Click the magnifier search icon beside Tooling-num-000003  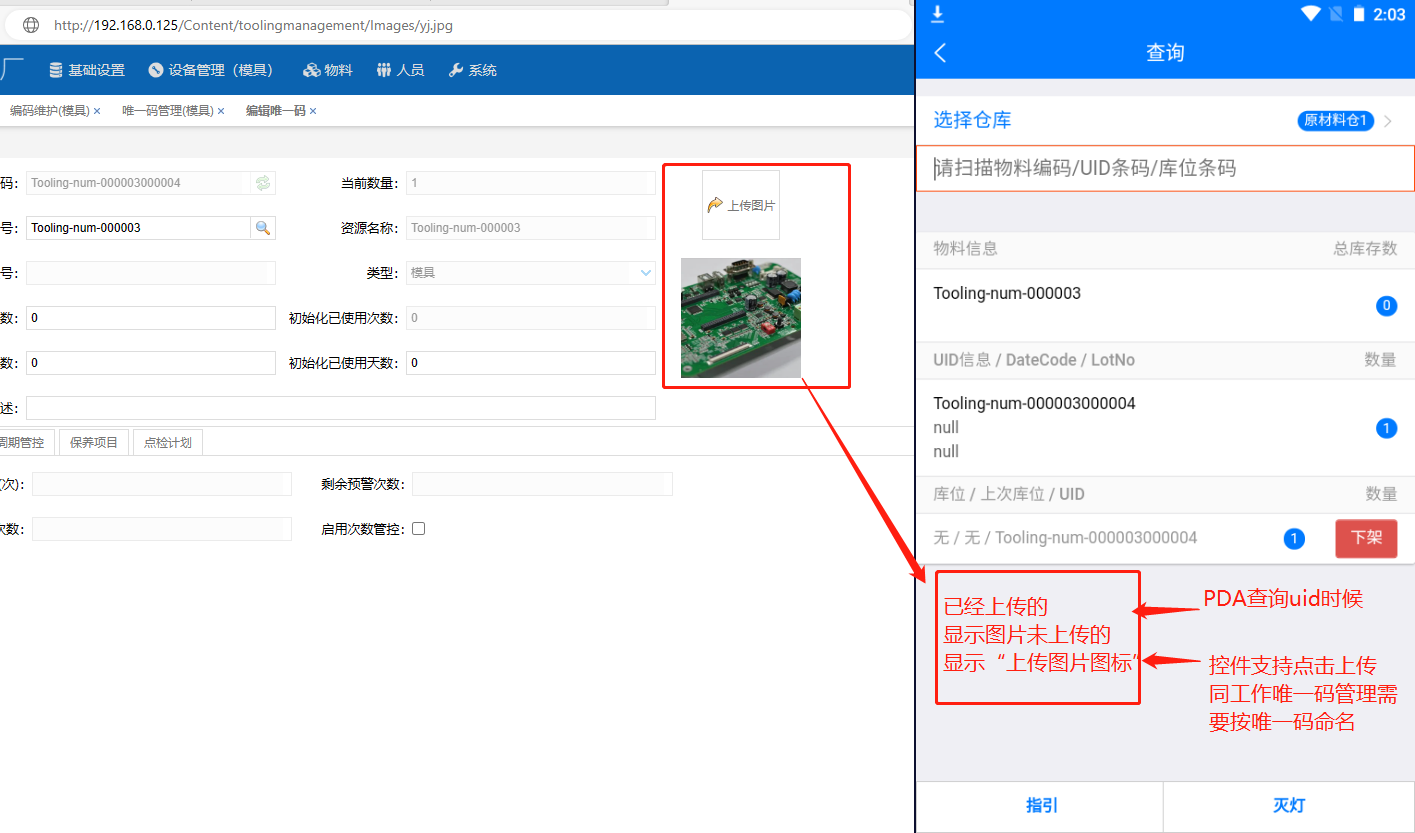click(263, 228)
